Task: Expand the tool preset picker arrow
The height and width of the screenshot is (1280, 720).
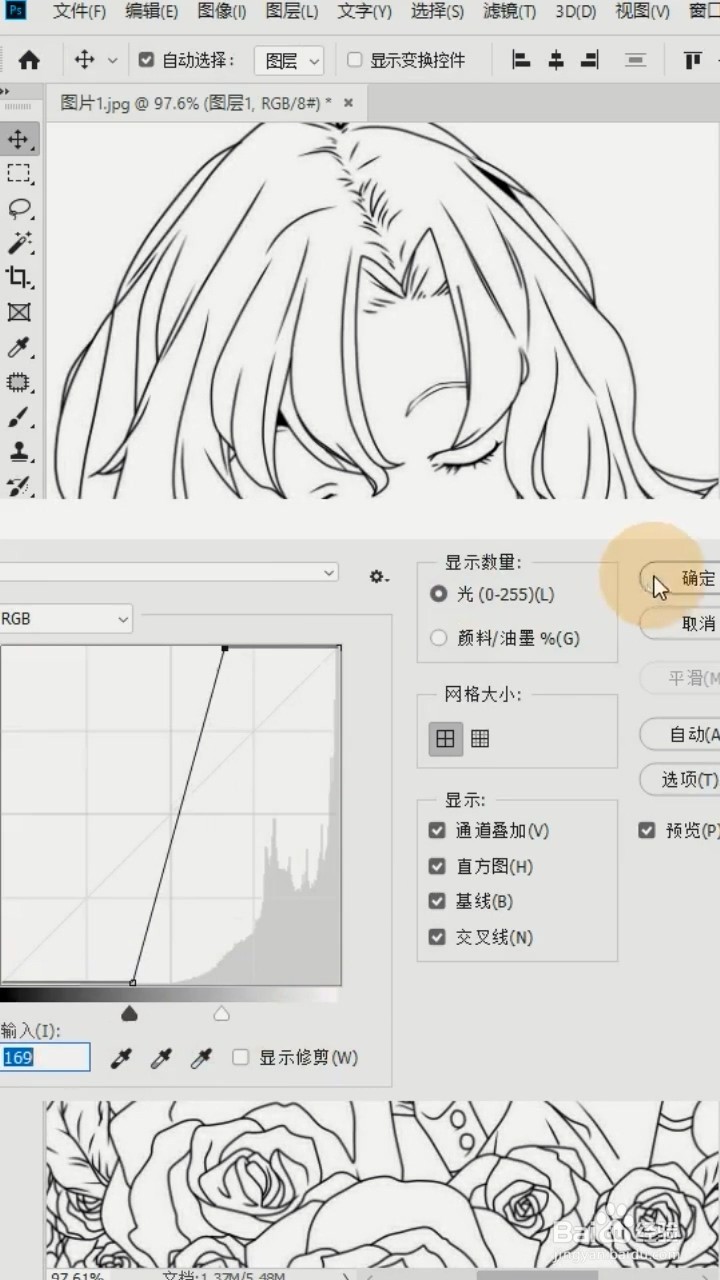Action: click(x=112, y=60)
